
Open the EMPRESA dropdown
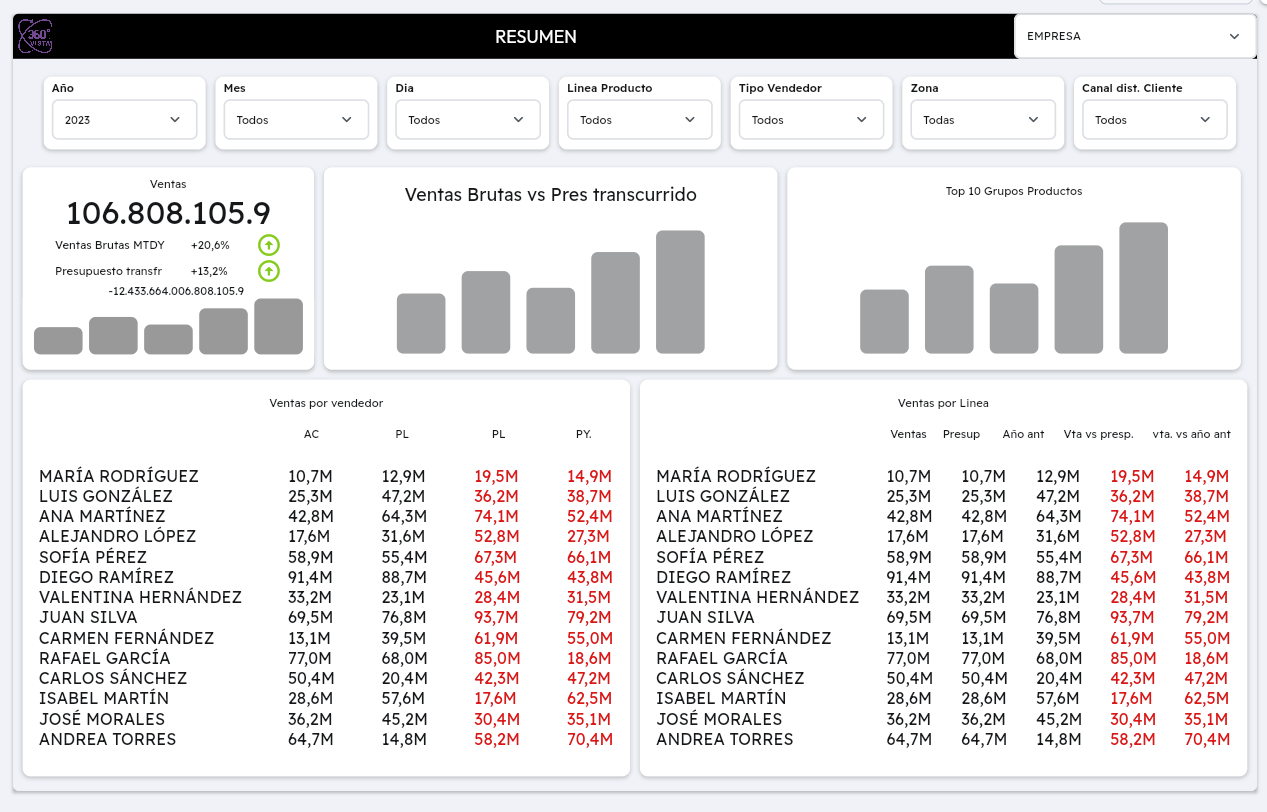[x=1134, y=36]
